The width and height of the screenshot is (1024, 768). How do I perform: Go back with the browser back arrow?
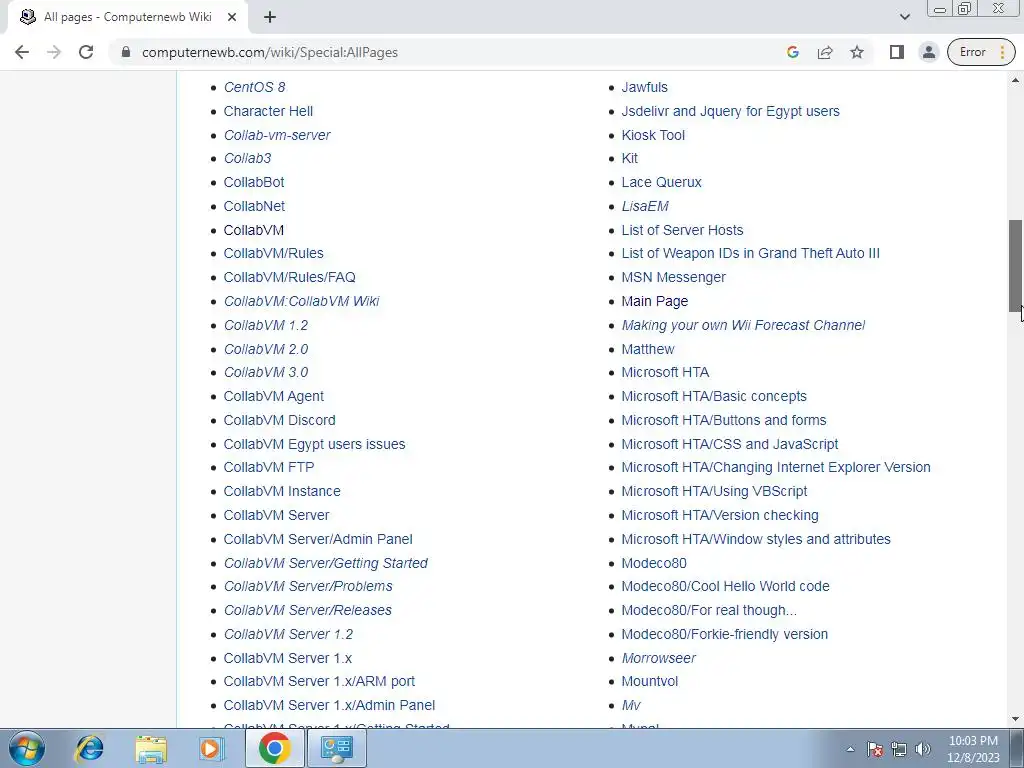pyautogui.click(x=22, y=52)
